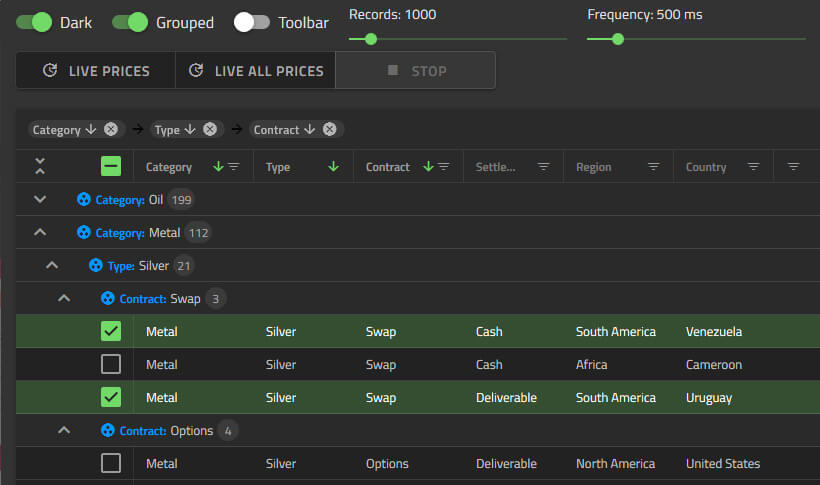This screenshot has width=820, height=485.
Task: Check the Cameroon row checkbox
Action: point(111,365)
